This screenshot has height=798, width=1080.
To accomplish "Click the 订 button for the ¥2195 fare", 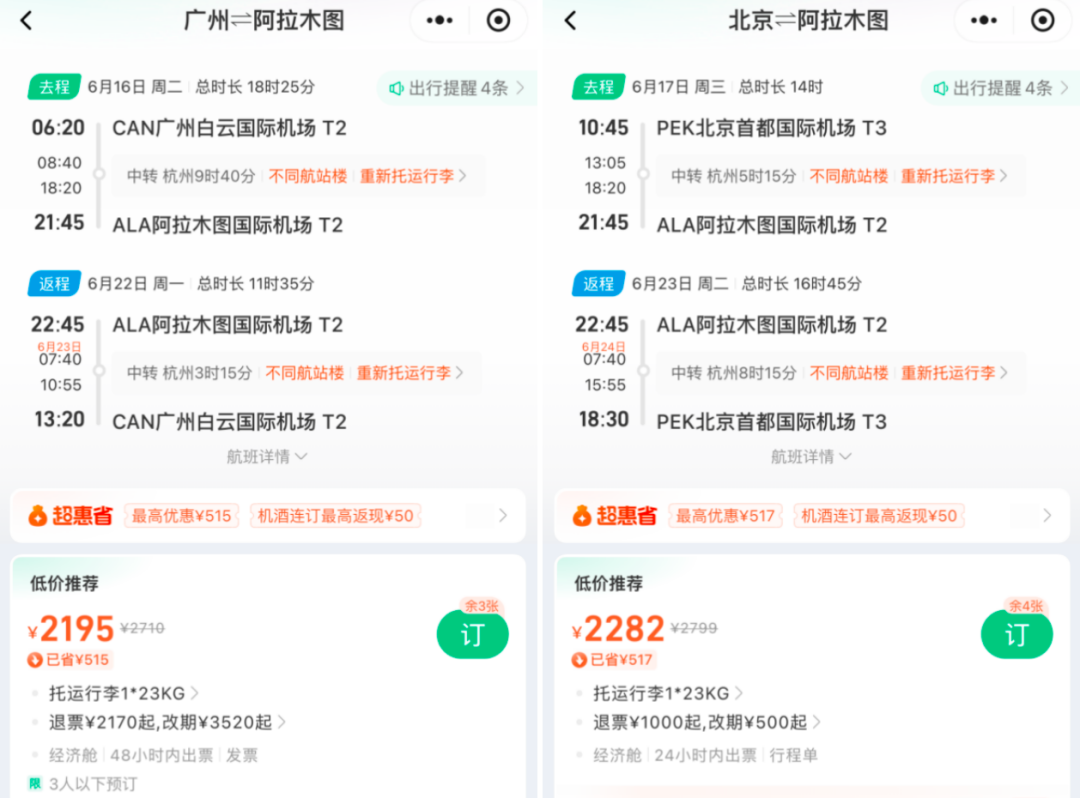I will coord(472,634).
